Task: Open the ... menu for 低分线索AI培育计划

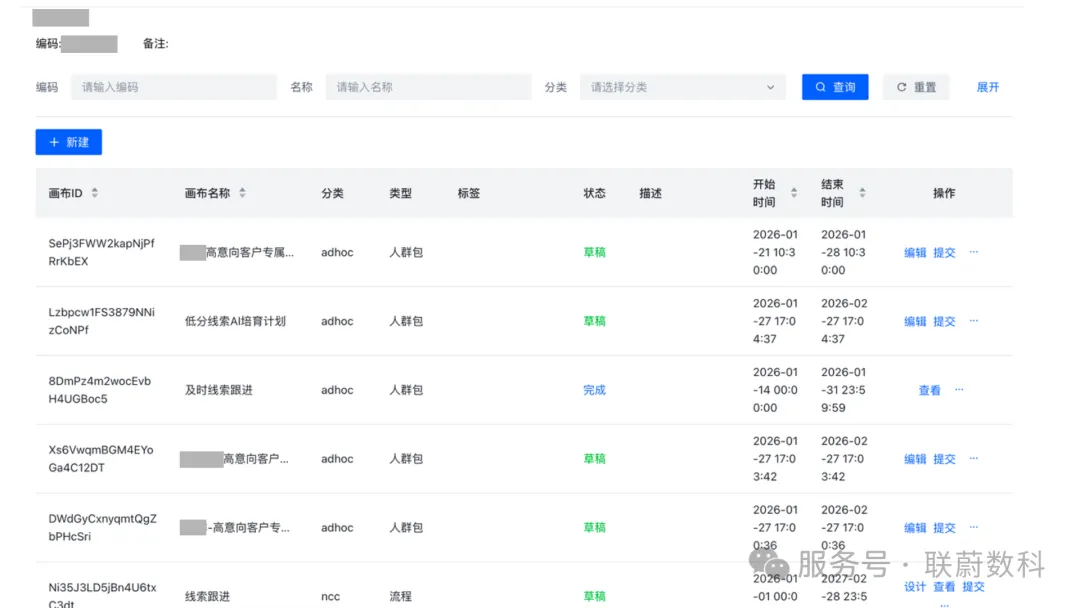Action: point(973,321)
